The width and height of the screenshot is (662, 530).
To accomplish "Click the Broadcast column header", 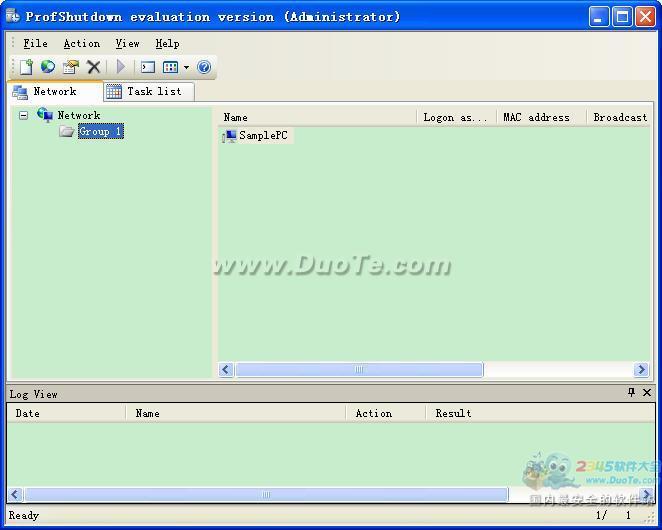I will tap(619, 117).
